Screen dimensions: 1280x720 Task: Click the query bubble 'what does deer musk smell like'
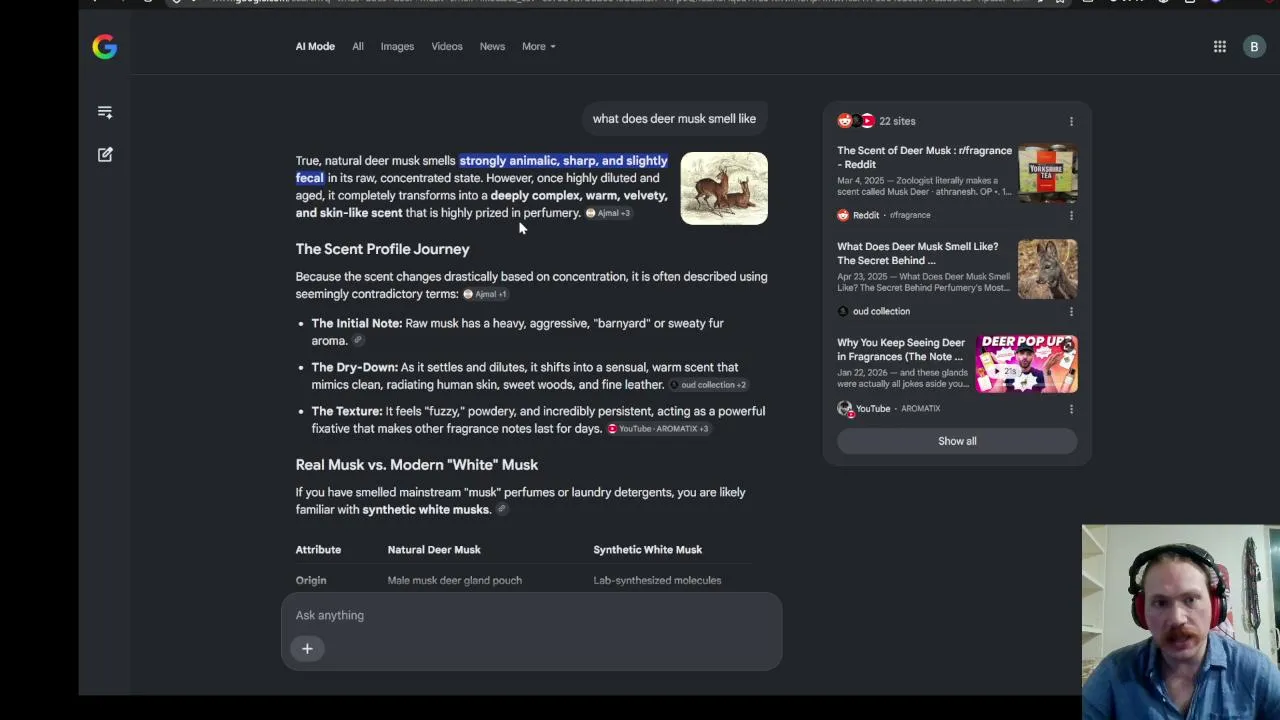[674, 119]
